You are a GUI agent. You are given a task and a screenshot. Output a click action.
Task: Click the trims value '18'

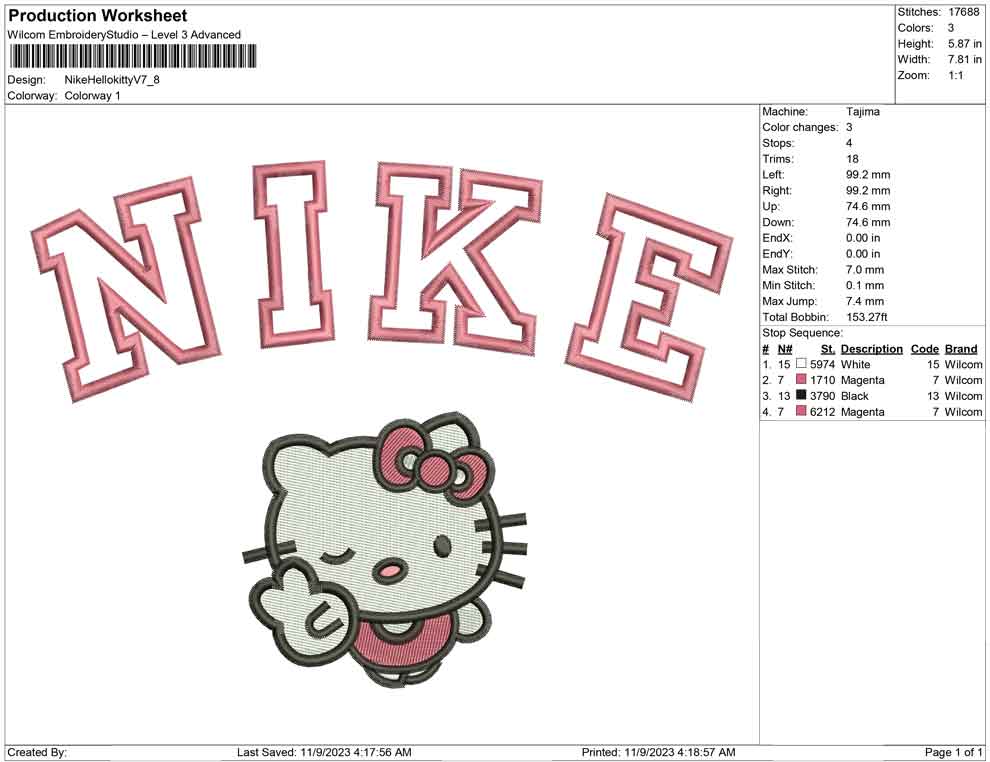[852, 158]
